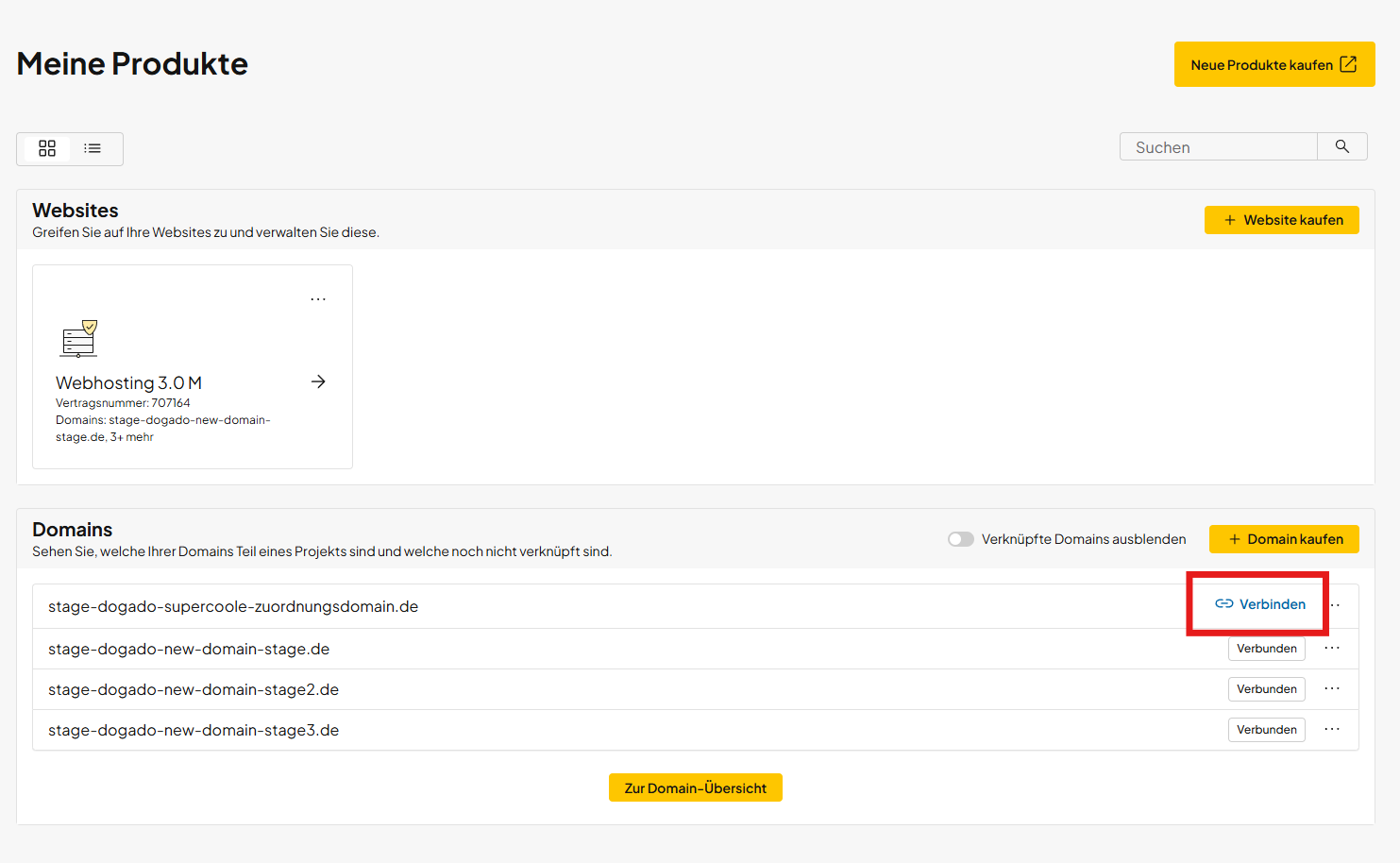
Task: Click Zur Domain-Übersicht button
Action: 695,787
